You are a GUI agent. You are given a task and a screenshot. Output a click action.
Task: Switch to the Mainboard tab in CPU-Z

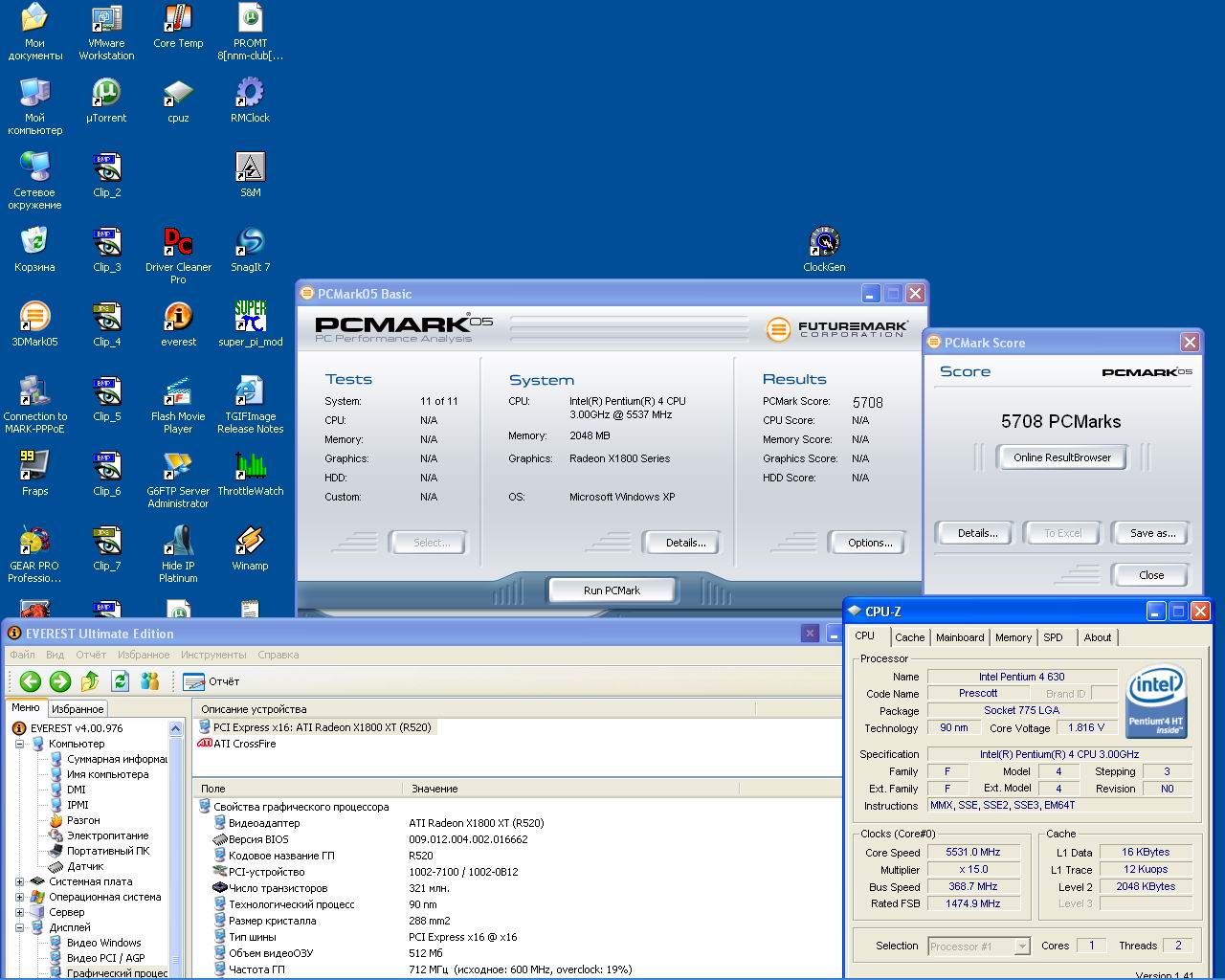pyautogui.click(x=960, y=637)
